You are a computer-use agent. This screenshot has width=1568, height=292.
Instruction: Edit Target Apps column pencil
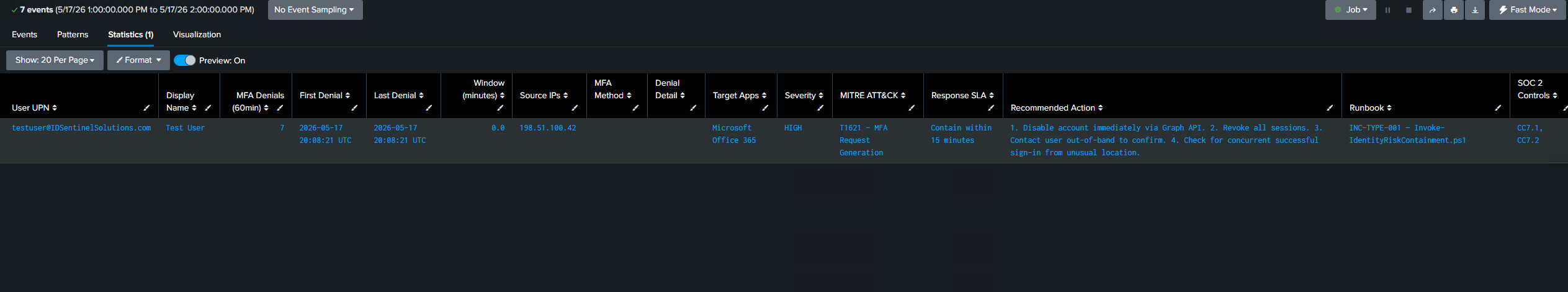765,108
